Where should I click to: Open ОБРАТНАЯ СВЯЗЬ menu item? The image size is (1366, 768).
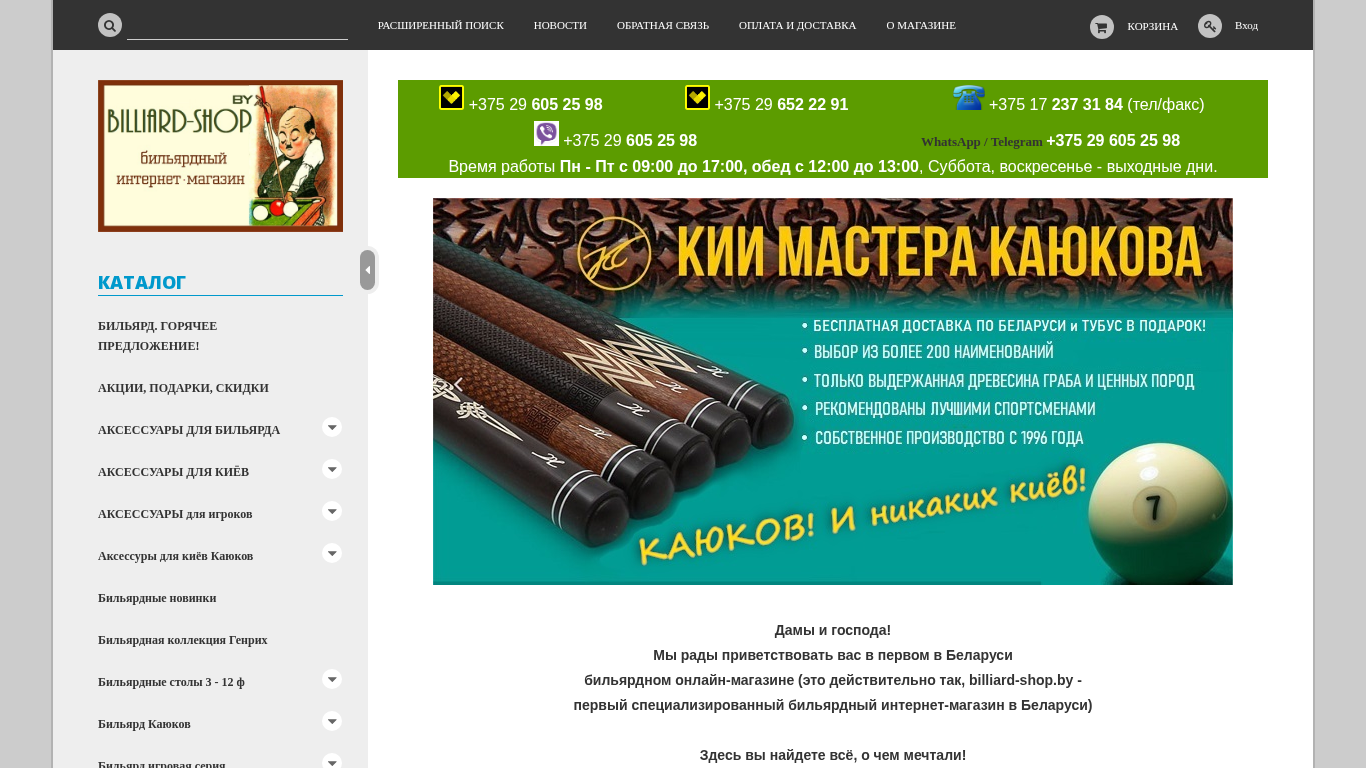663,25
